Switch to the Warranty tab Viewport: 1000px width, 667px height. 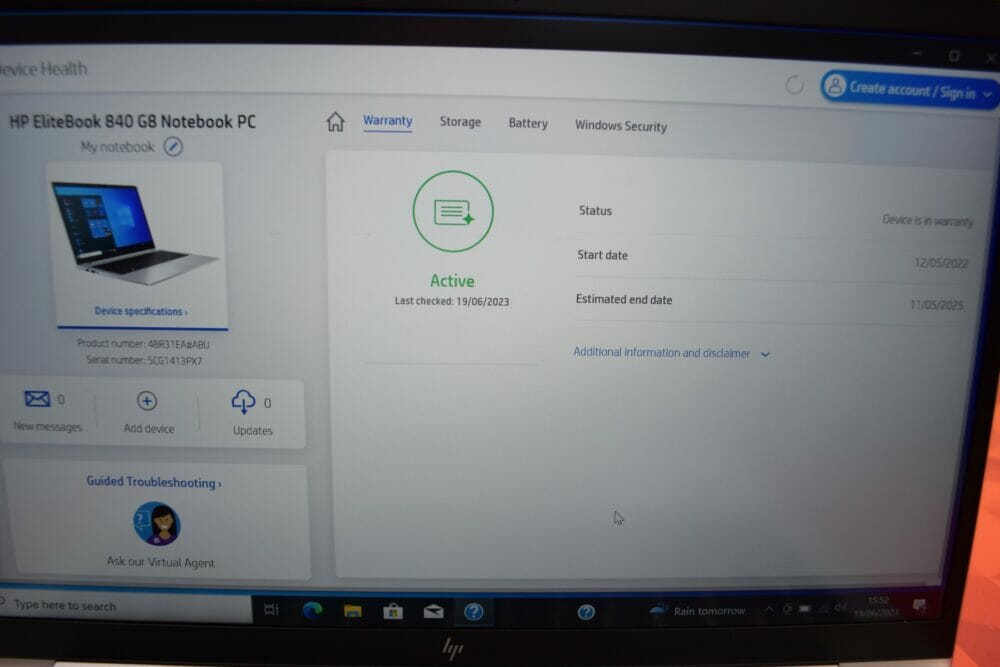tap(388, 121)
